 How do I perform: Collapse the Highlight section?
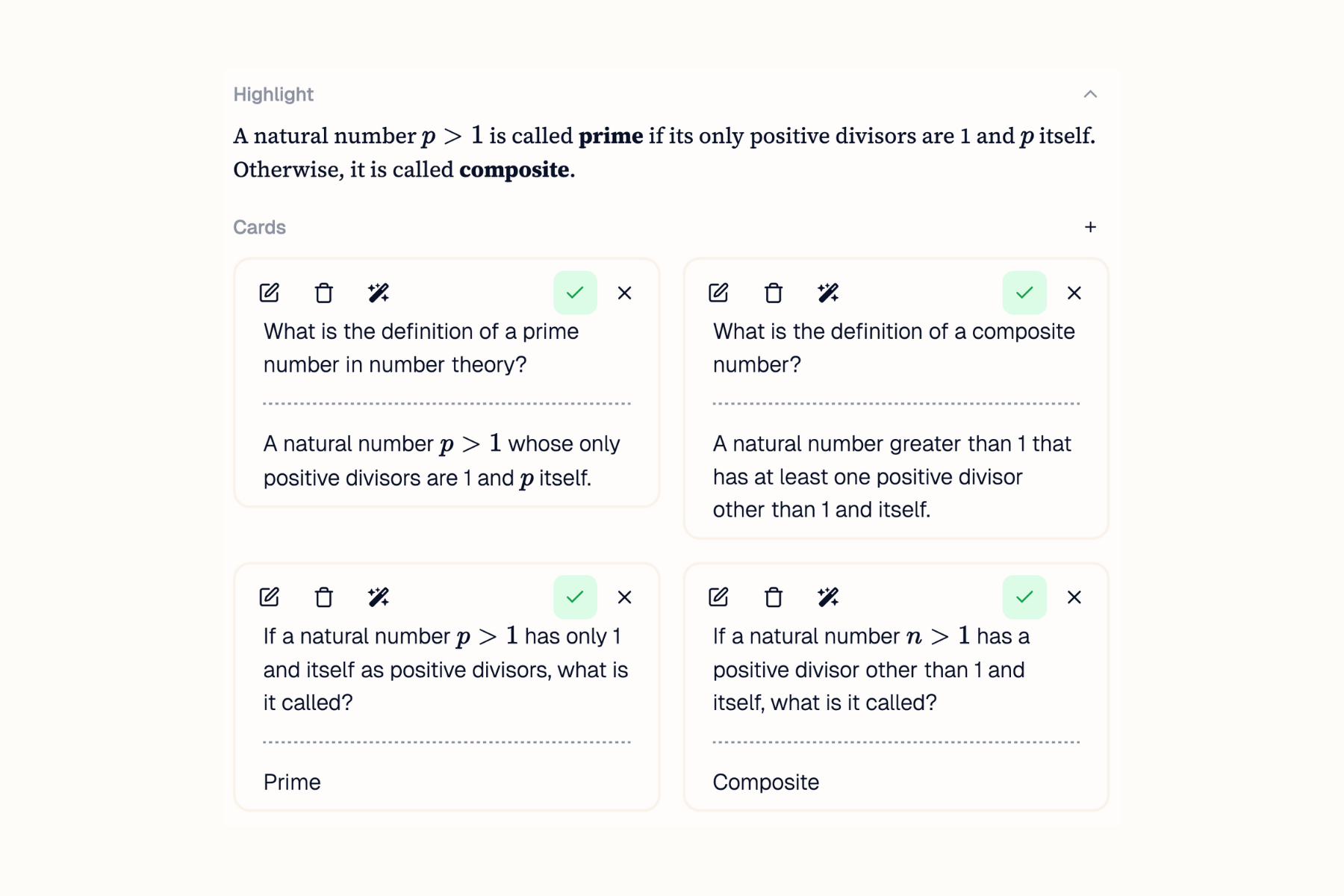tap(1090, 94)
